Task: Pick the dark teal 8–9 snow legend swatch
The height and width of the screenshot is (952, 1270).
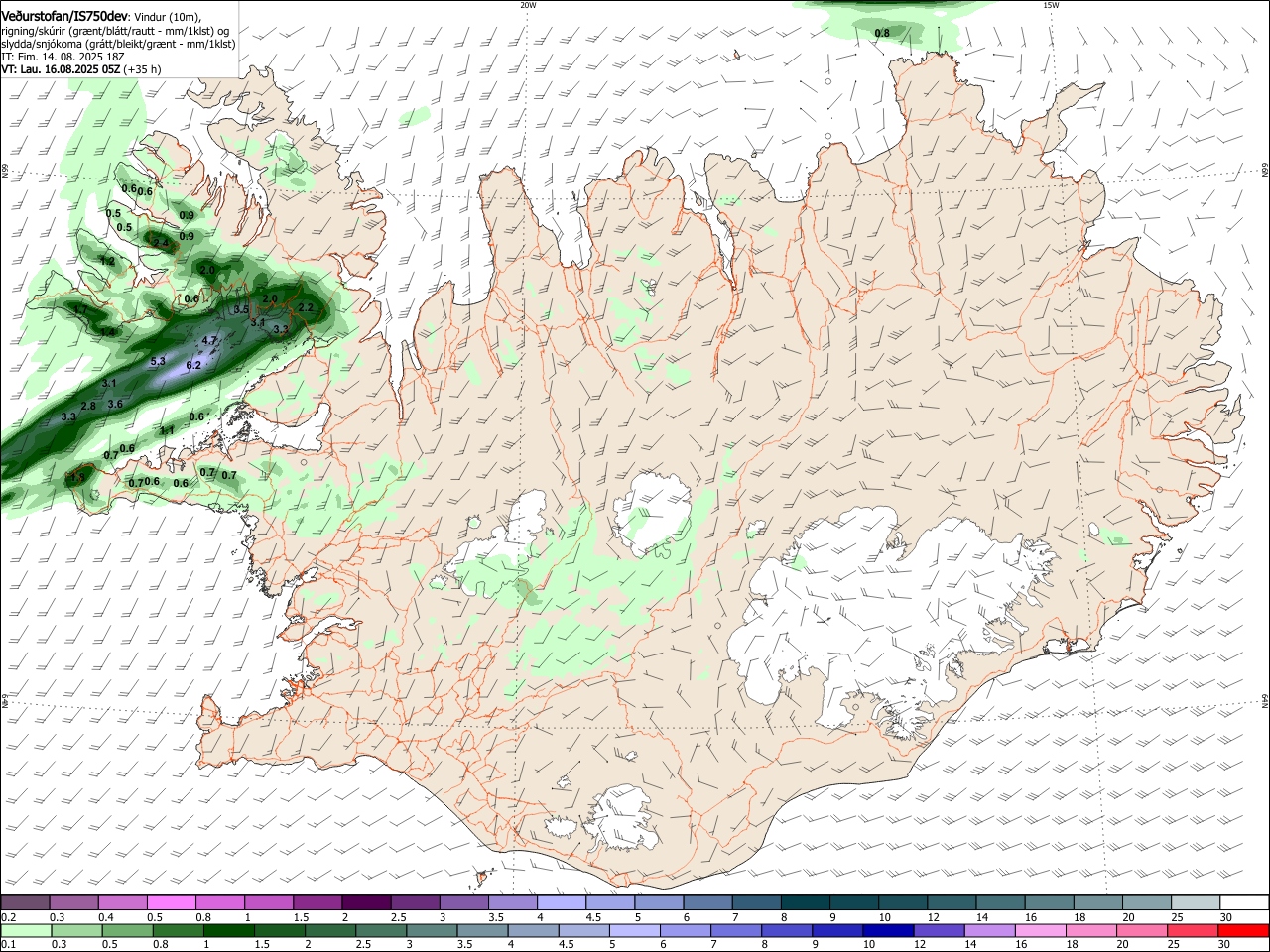Action: pyautogui.click(x=805, y=902)
